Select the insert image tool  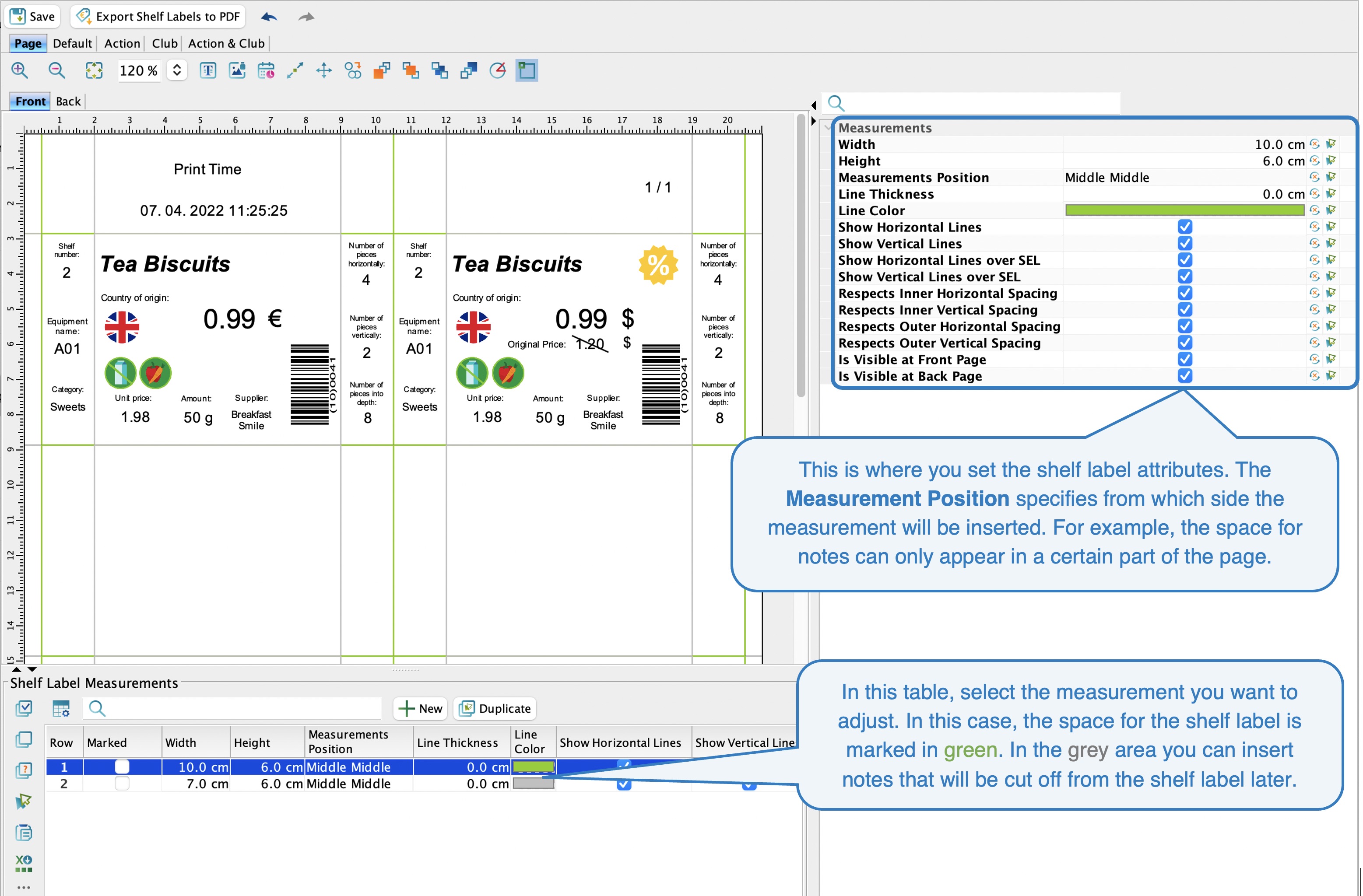tap(237, 70)
